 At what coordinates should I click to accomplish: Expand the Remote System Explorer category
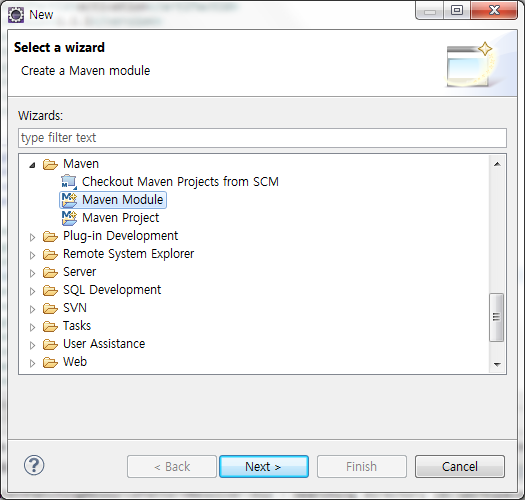32,255
